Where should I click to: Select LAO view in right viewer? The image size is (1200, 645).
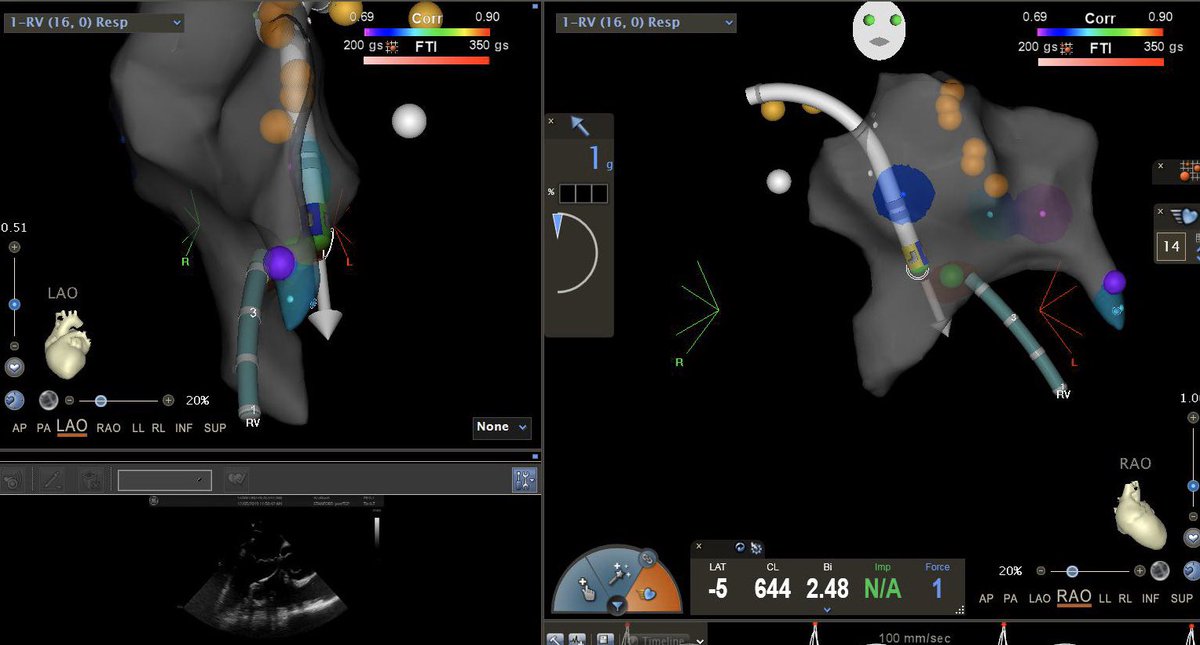pos(1040,598)
